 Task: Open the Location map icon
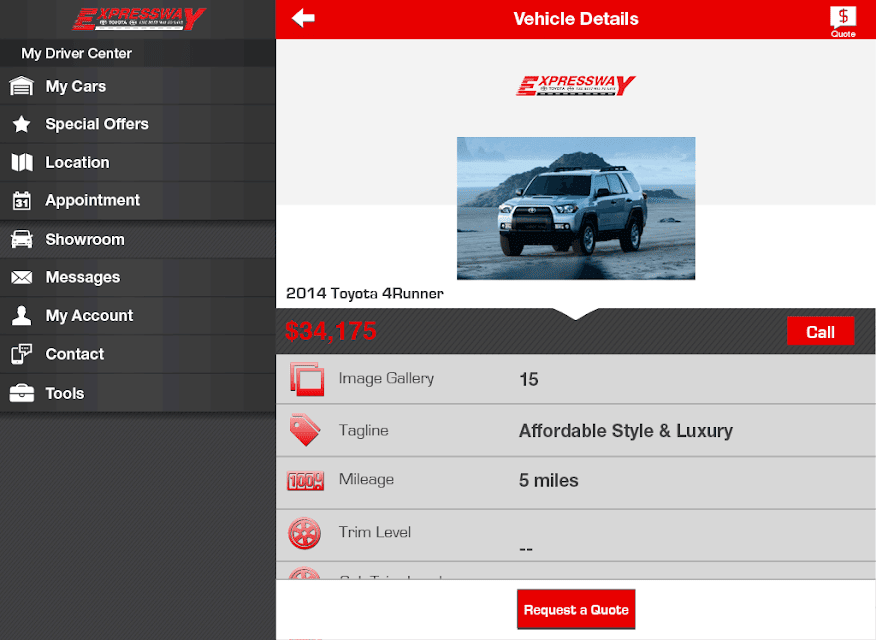point(22,163)
